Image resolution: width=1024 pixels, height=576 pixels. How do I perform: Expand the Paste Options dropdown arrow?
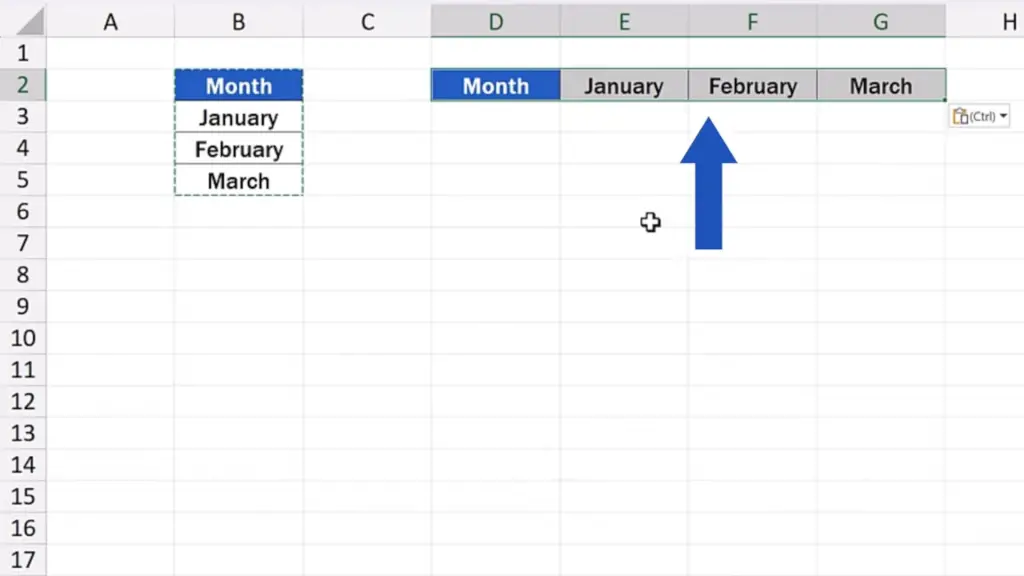click(x=1003, y=116)
